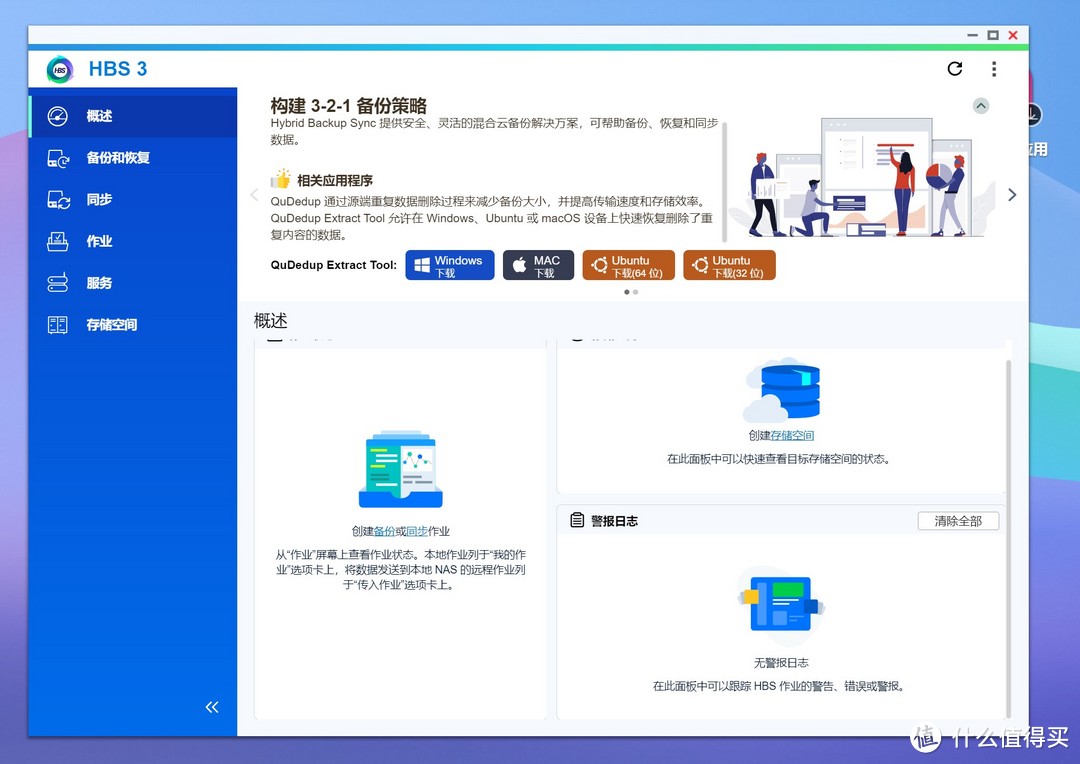Select 同步 in the sidebar
This screenshot has width=1080, height=764.
pyautogui.click(x=133, y=200)
